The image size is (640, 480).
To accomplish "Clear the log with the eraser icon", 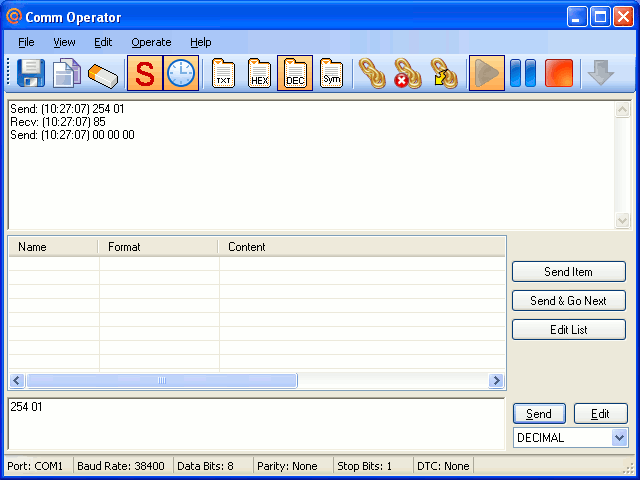I will pyautogui.click(x=102, y=75).
